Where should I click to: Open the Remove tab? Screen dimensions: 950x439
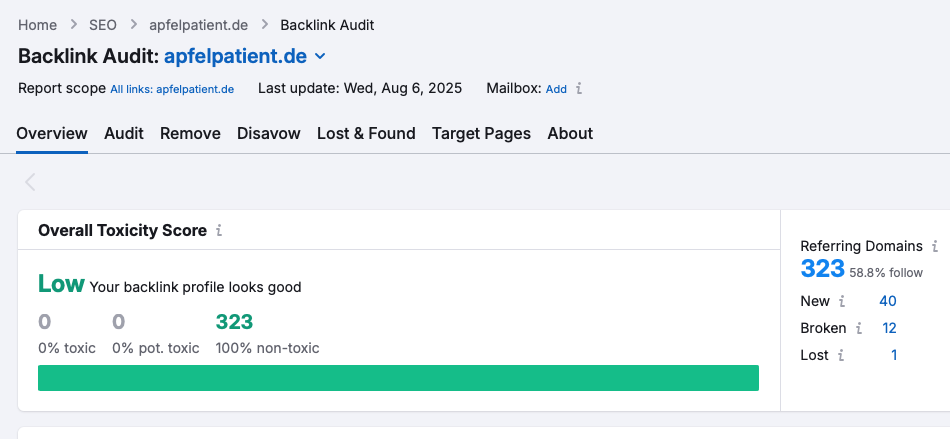(x=190, y=133)
